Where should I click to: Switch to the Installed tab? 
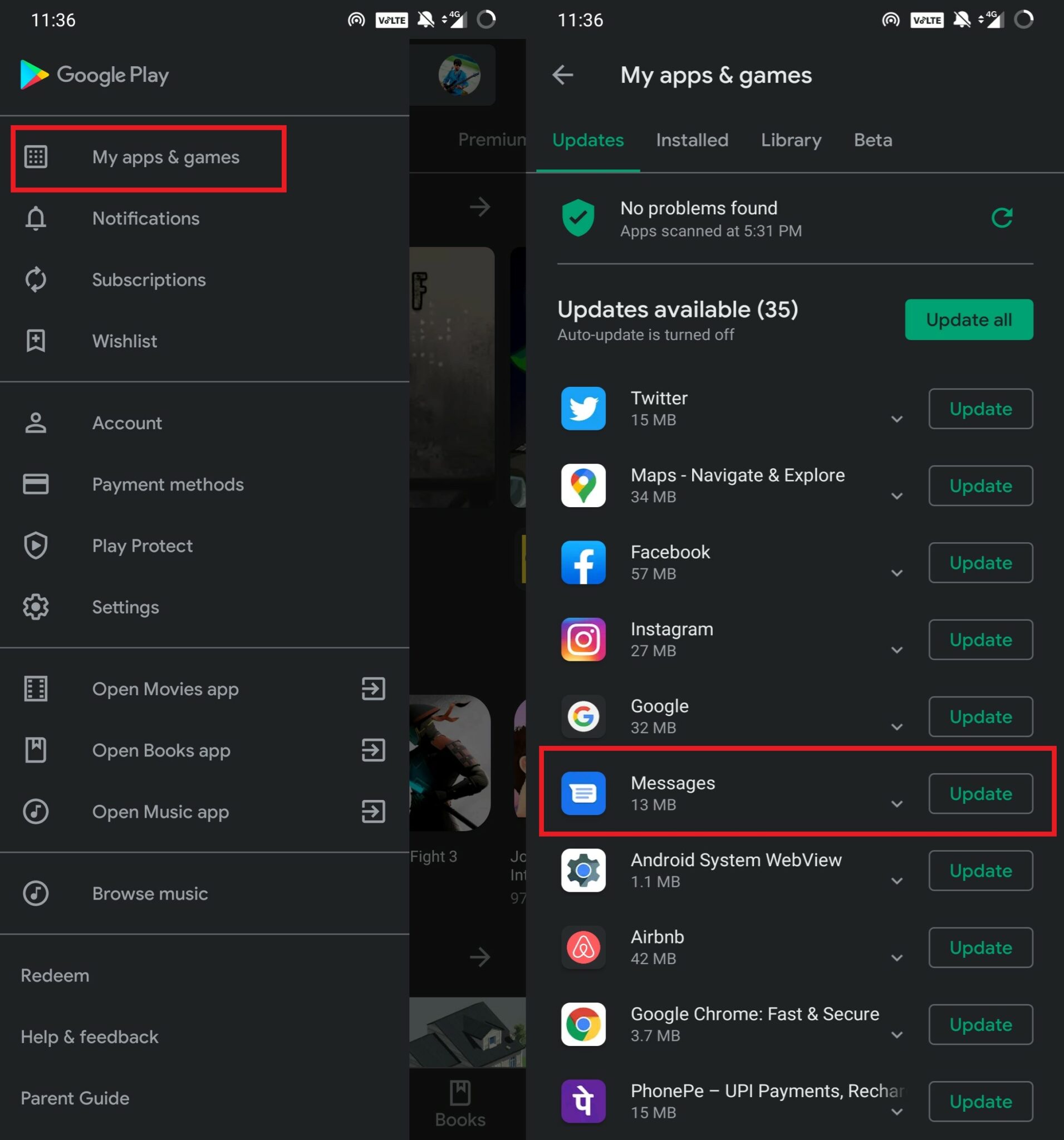pyautogui.click(x=692, y=140)
